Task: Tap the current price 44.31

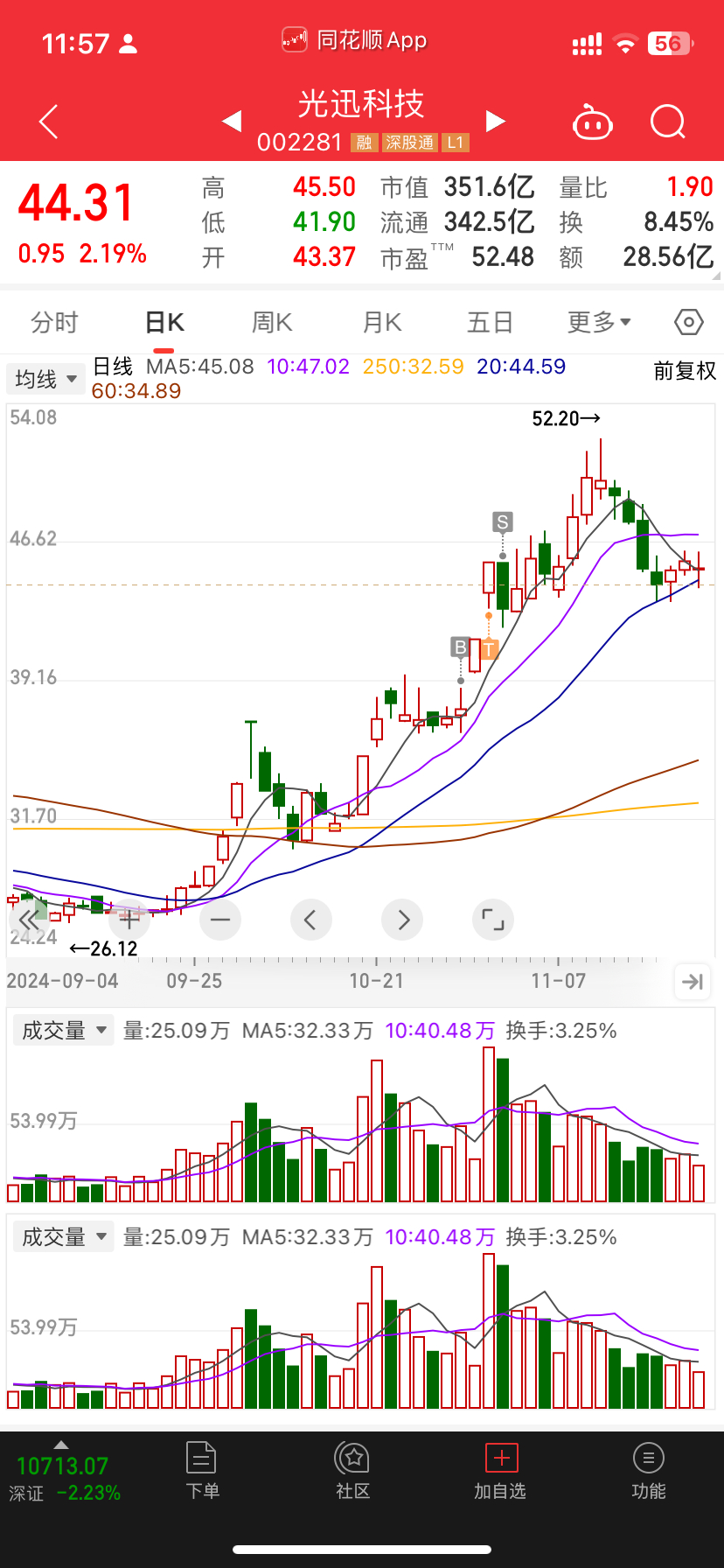Action: [x=77, y=203]
